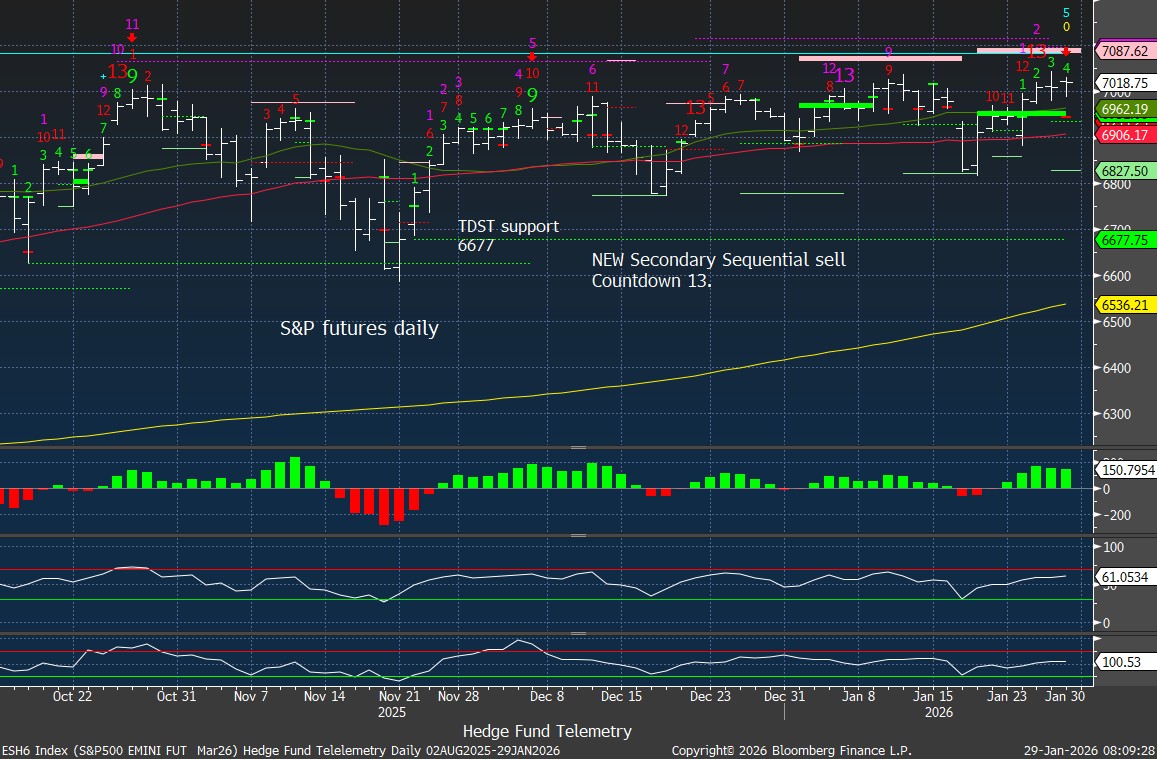1157x759 pixels.
Task: Click the red arrow under magenta 5 in December
Action: 531,57
